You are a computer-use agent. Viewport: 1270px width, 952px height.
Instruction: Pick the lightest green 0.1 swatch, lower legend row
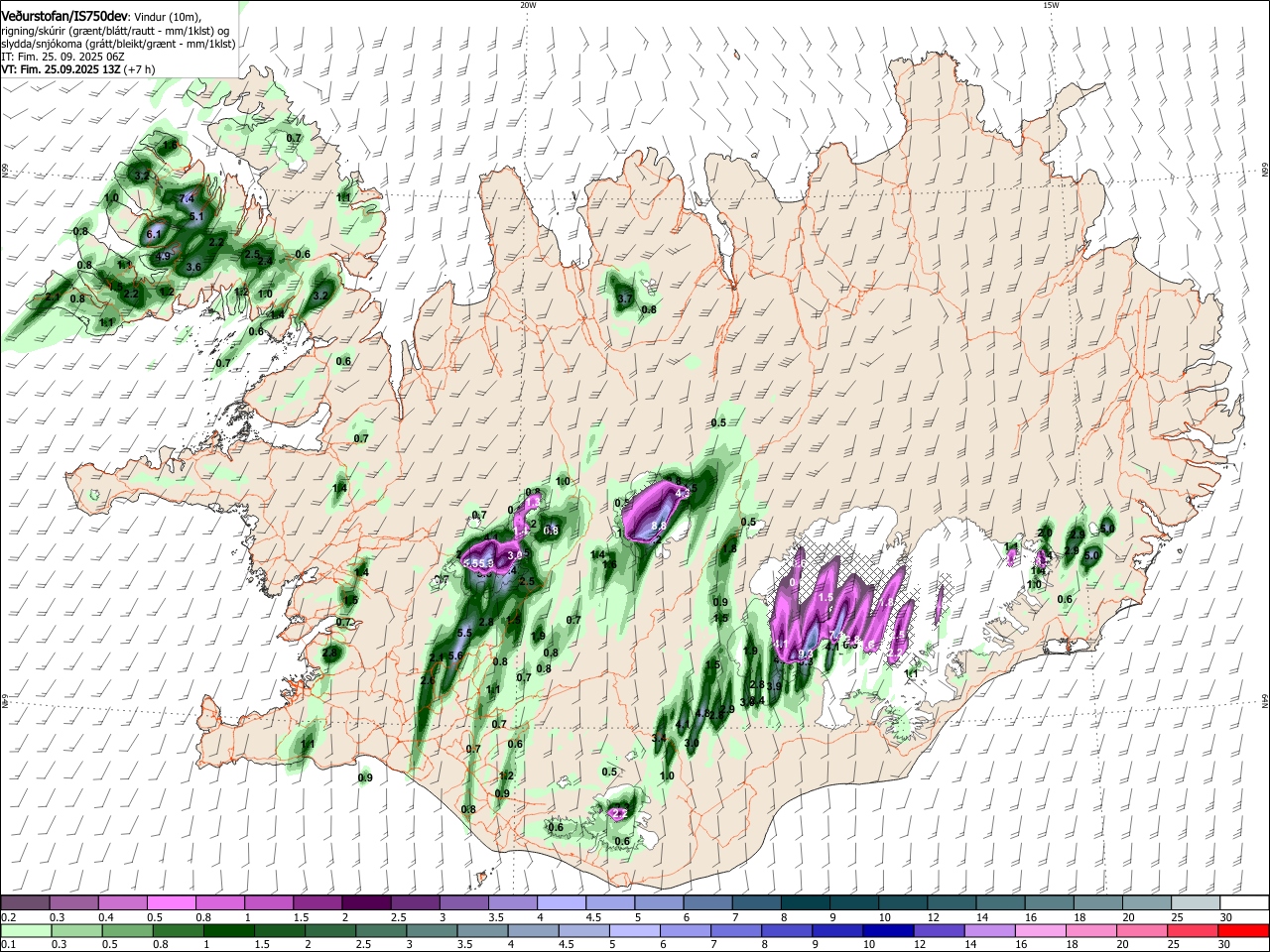click(x=25, y=930)
